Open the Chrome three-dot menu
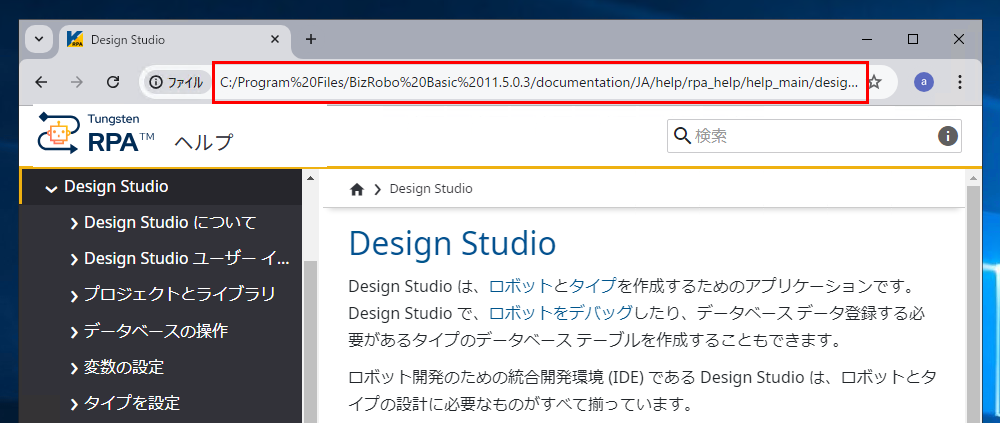 [x=960, y=82]
